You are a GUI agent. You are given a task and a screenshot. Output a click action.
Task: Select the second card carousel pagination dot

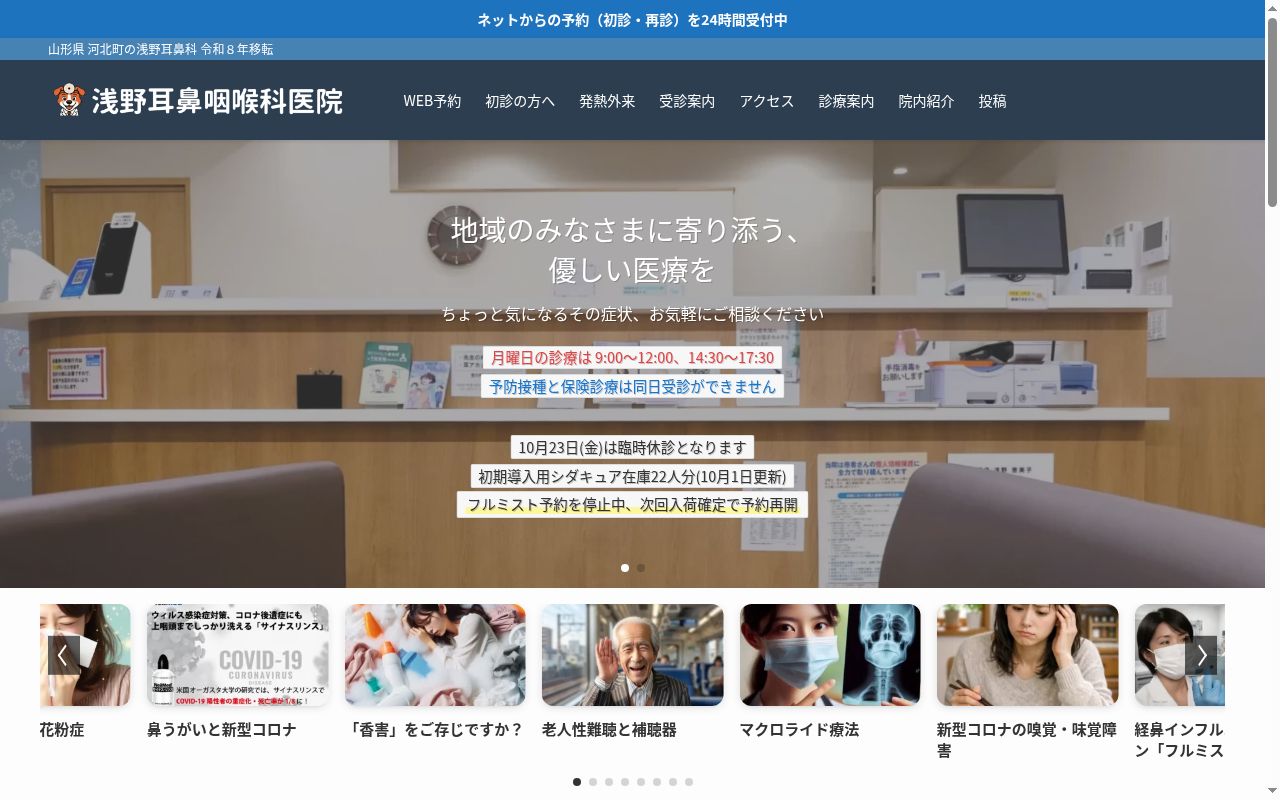593,782
